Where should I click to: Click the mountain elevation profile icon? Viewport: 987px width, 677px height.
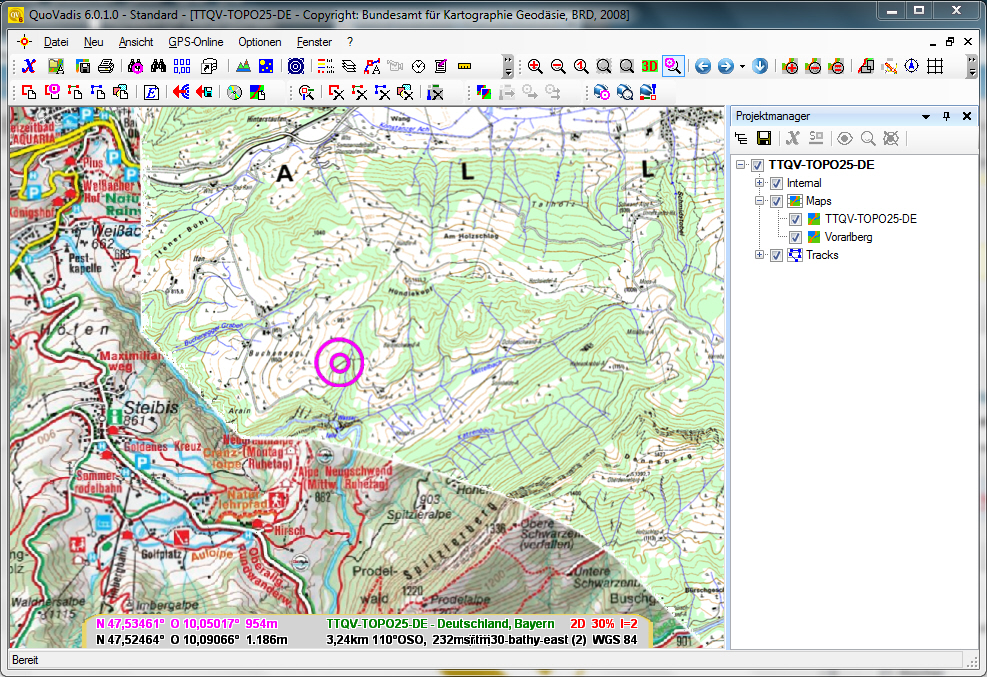[243, 66]
